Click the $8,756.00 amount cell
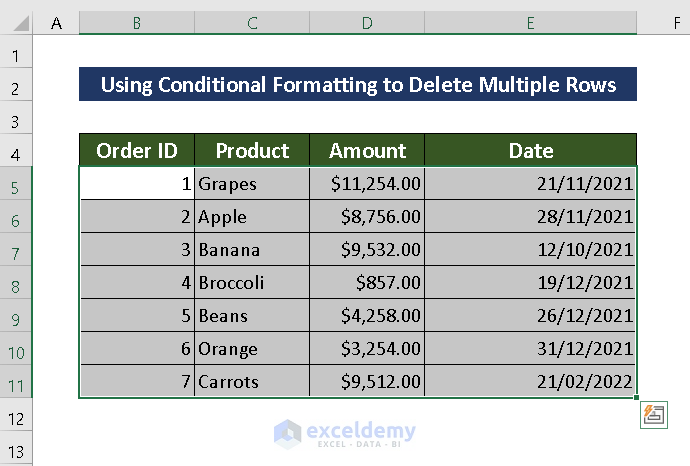 pyautogui.click(x=367, y=217)
